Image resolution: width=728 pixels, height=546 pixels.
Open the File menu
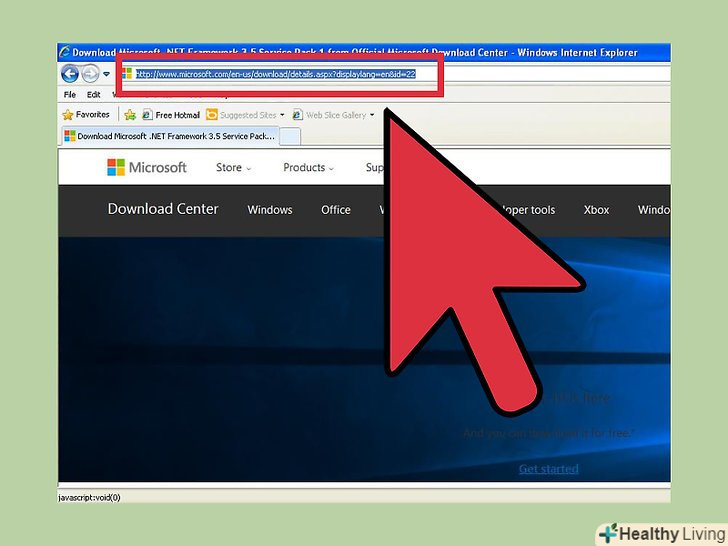(x=70, y=95)
